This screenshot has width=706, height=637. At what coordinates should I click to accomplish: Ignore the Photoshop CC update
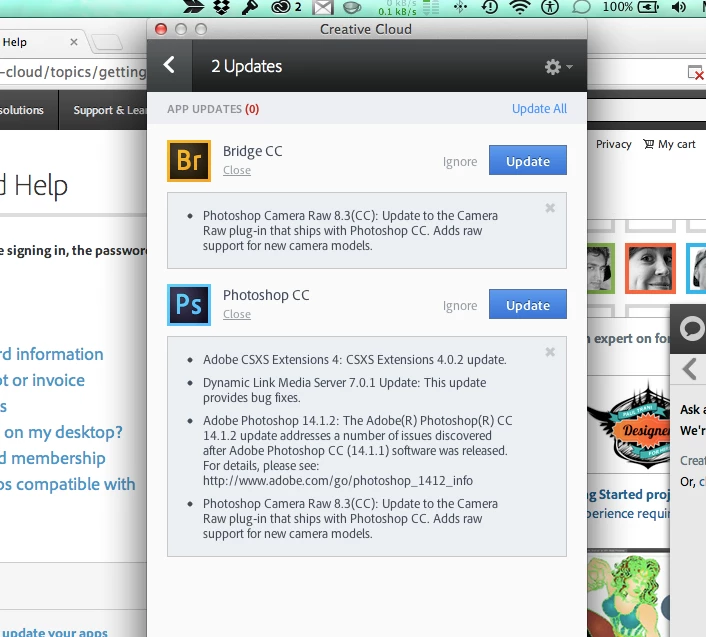460,306
